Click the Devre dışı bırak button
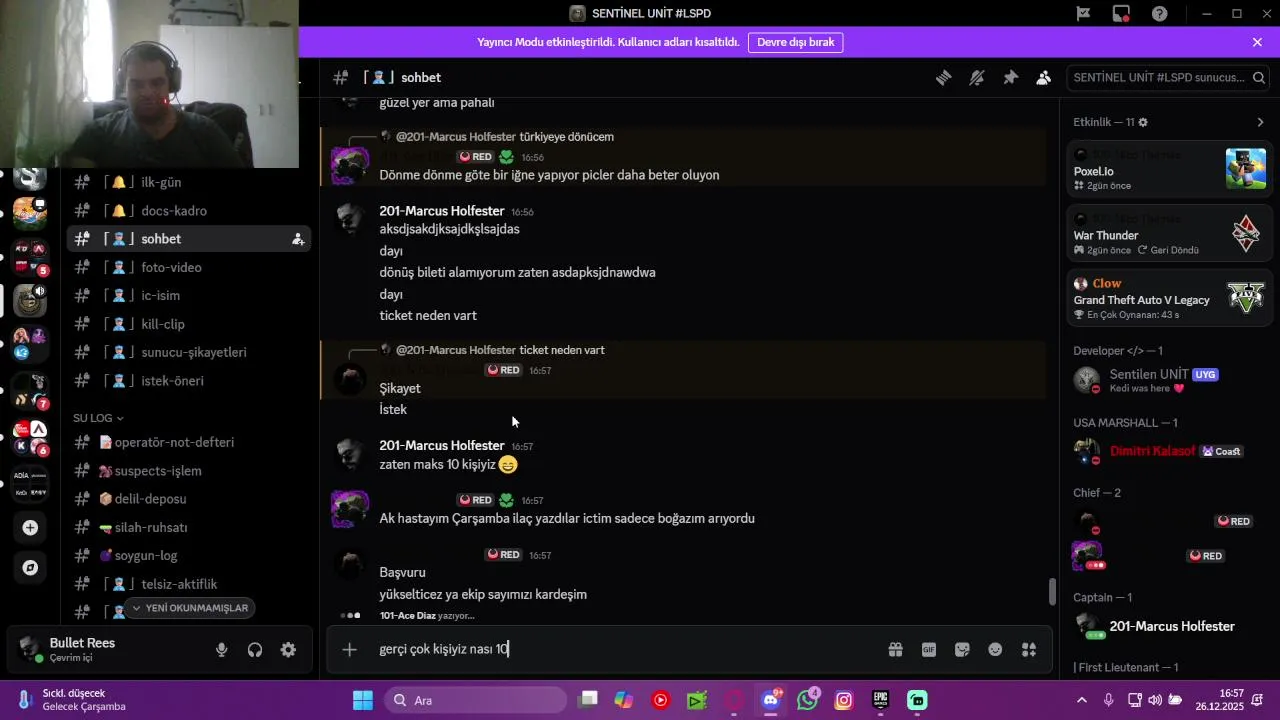The image size is (1280, 720). [x=795, y=42]
